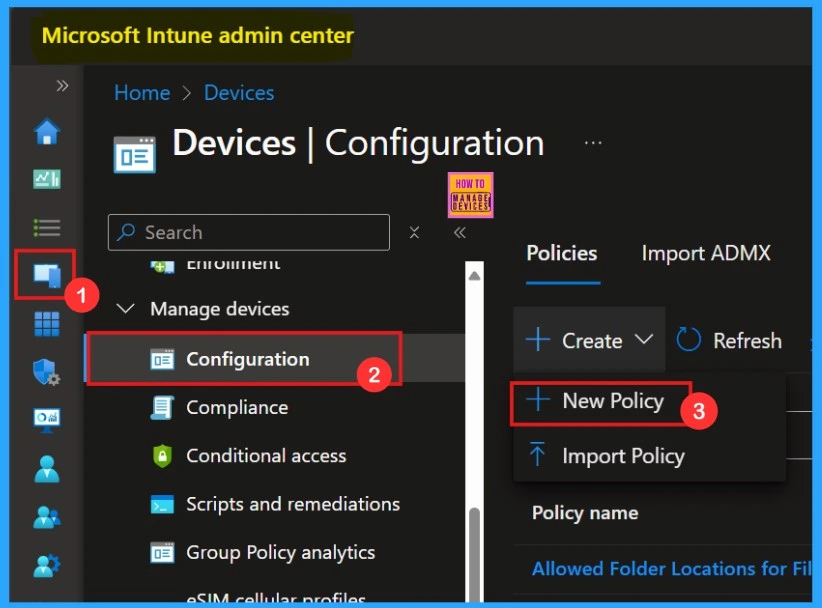Open Group Policy analytics item
Screen dimensions: 822x608
coord(280,552)
